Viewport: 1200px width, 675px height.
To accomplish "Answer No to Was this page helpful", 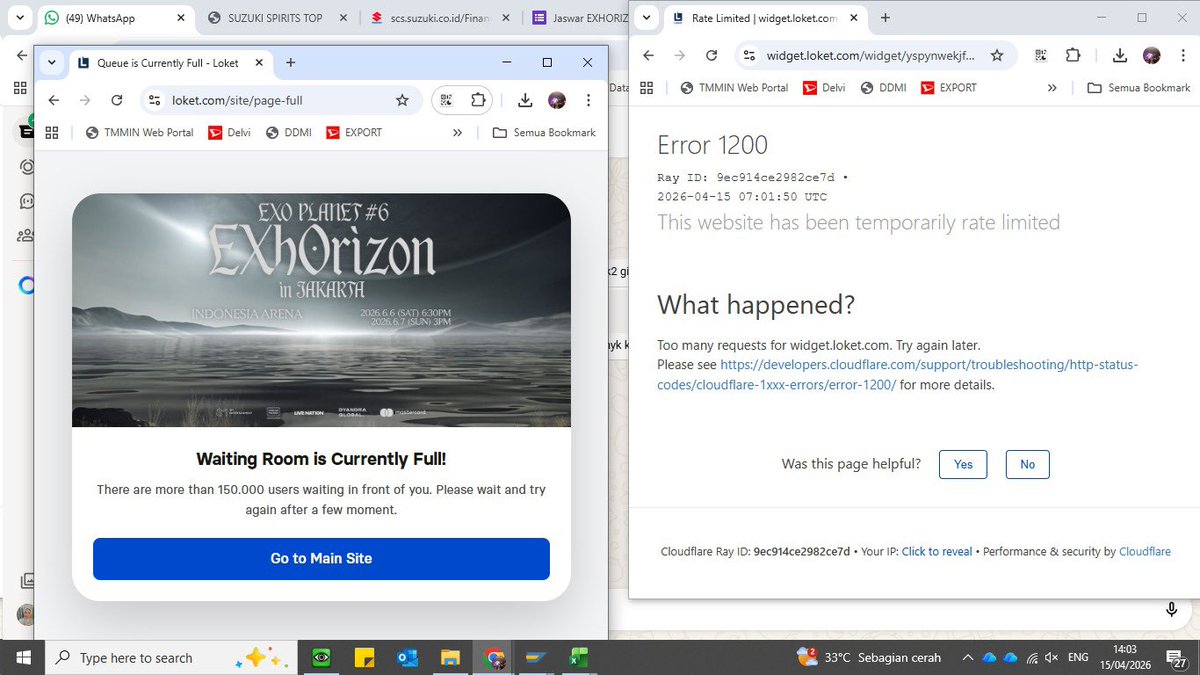I will 1027,464.
